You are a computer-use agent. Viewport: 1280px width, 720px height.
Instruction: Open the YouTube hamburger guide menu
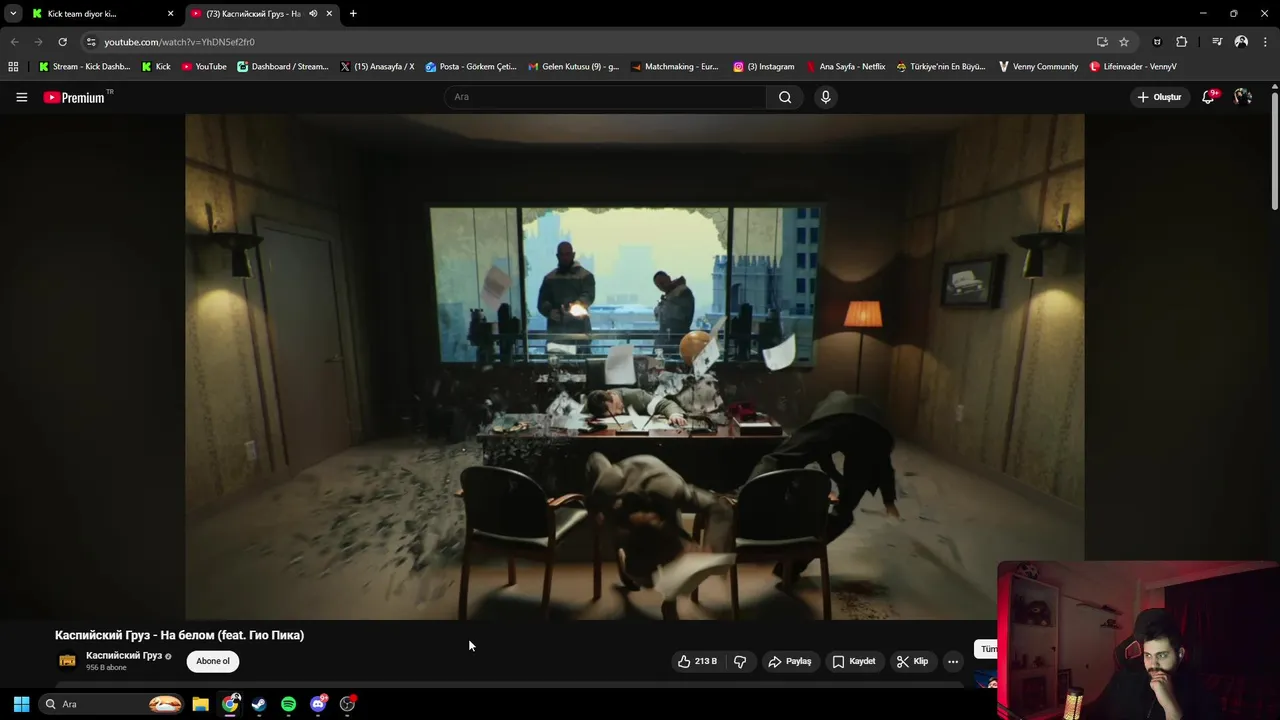click(x=21, y=97)
